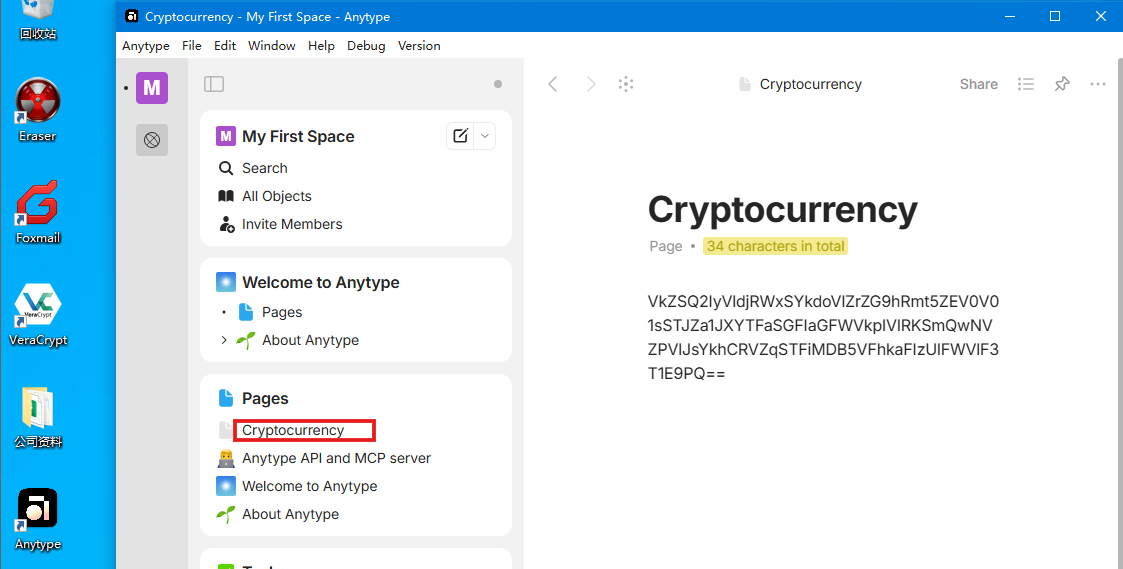Screen dimensions: 1123x569
Task: Open dropdown arrow next to new object button
Action: point(485,136)
